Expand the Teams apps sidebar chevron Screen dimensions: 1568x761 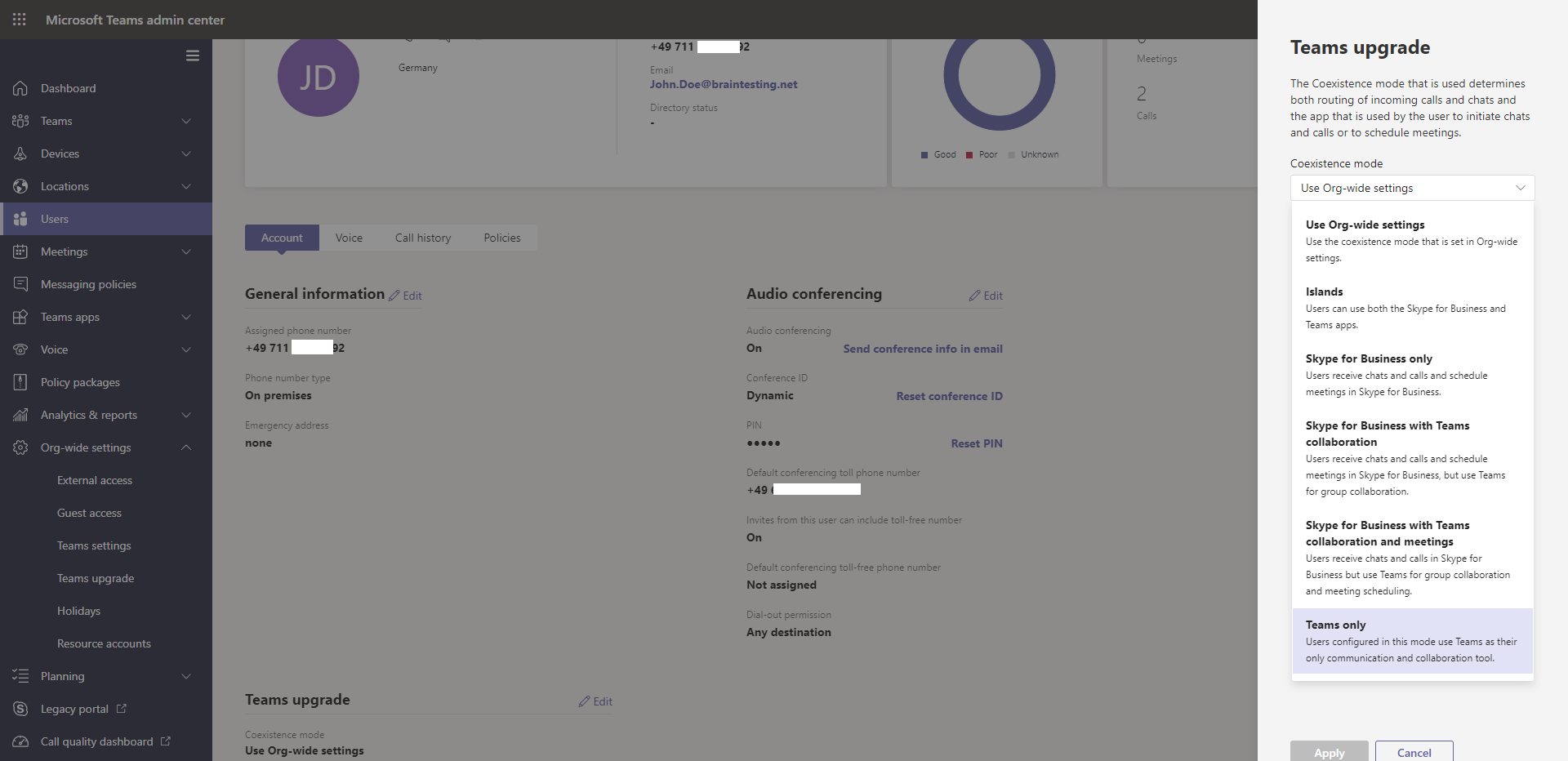pos(186,317)
